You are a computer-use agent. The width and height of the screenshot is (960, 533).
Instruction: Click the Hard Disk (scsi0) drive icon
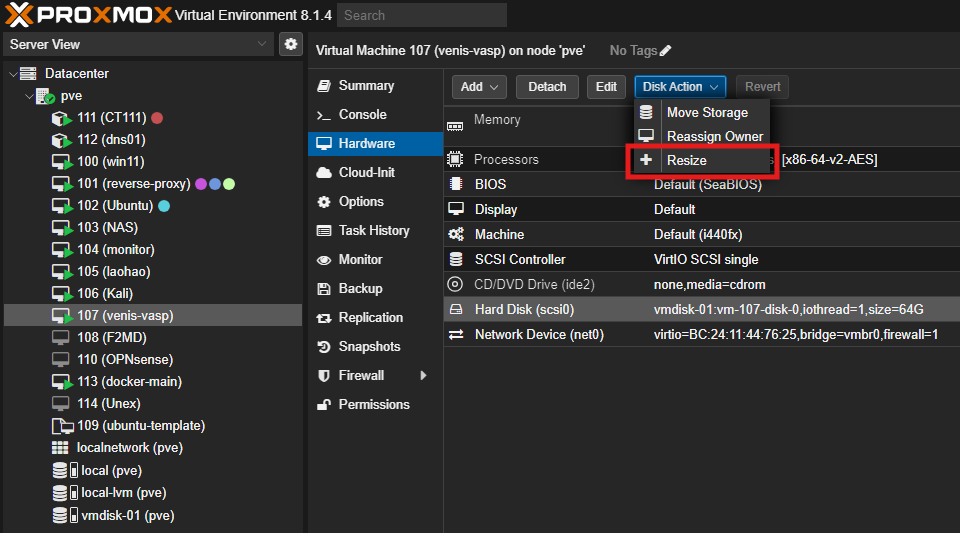point(456,310)
